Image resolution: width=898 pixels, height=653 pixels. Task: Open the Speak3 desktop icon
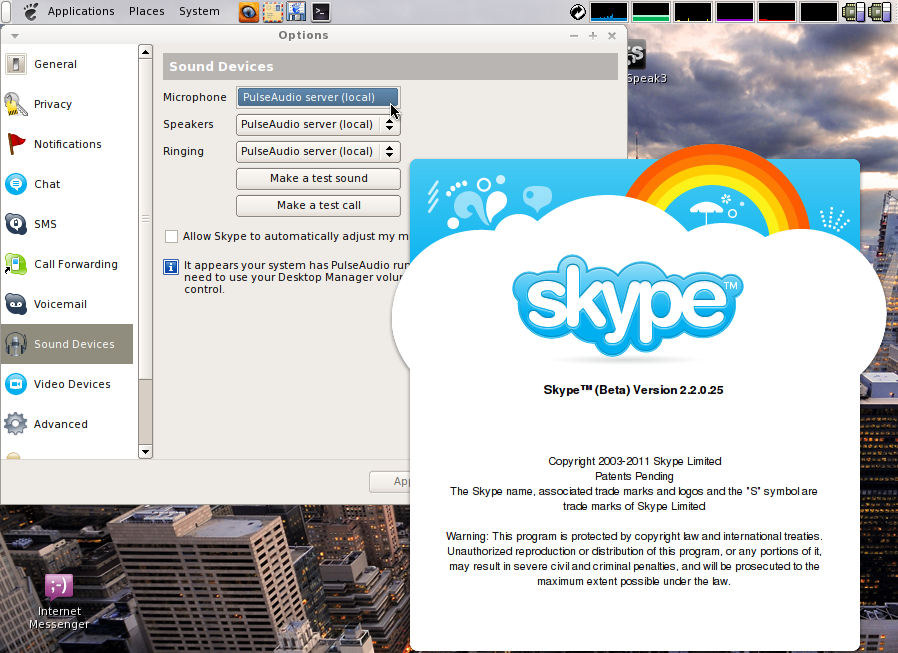click(x=646, y=62)
